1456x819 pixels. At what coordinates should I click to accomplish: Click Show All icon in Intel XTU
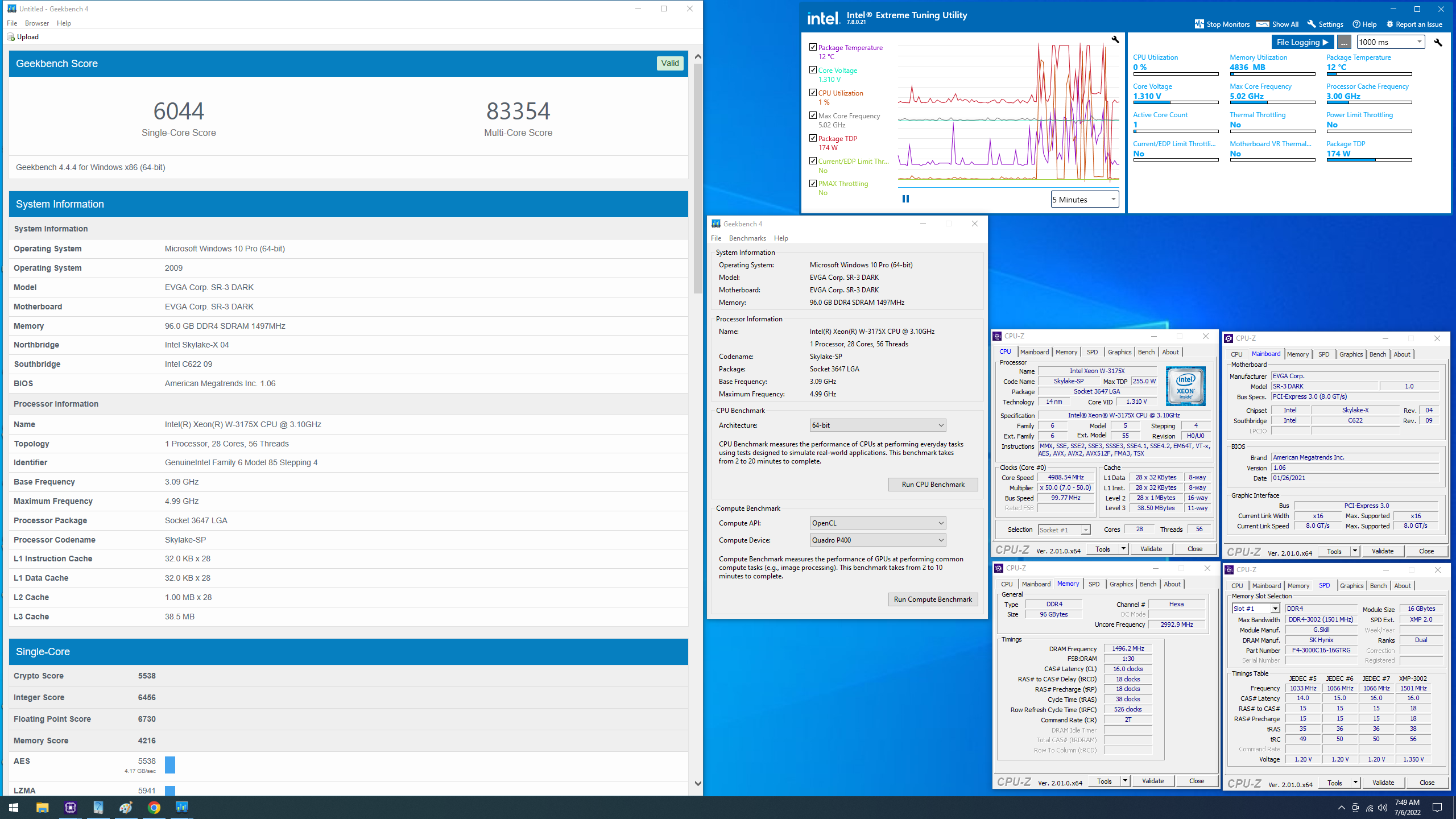(x=1263, y=24)
